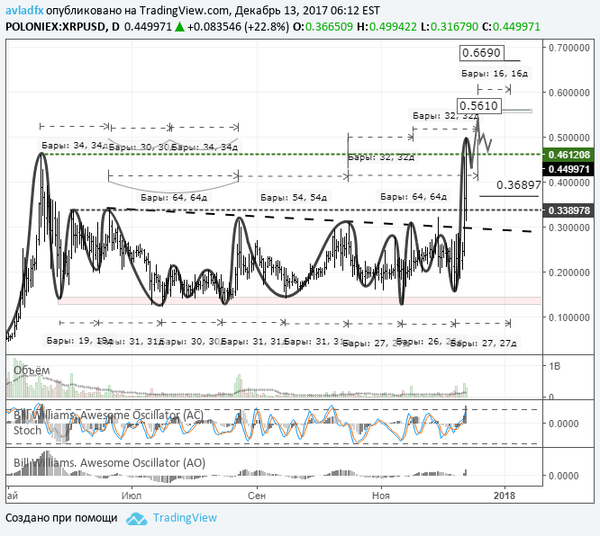Click the Объём volume indicator label
The image size is (600, 536).
tap(31, 370)
